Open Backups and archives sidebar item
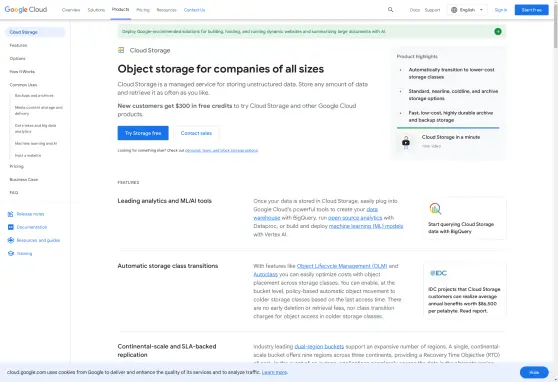This screenshot has width=558, height=382. [34, 95]
